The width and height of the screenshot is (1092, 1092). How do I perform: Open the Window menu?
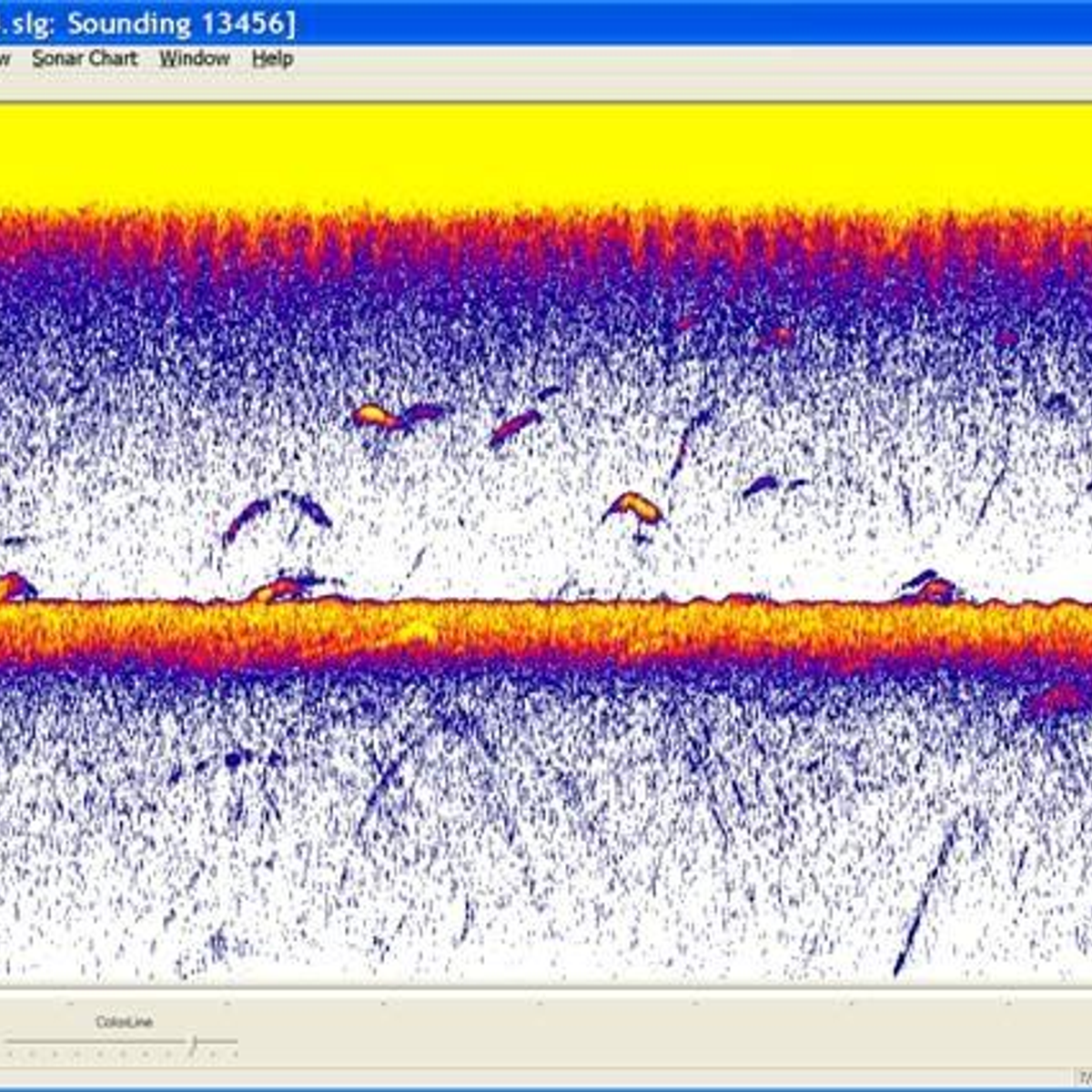[194, 59]
